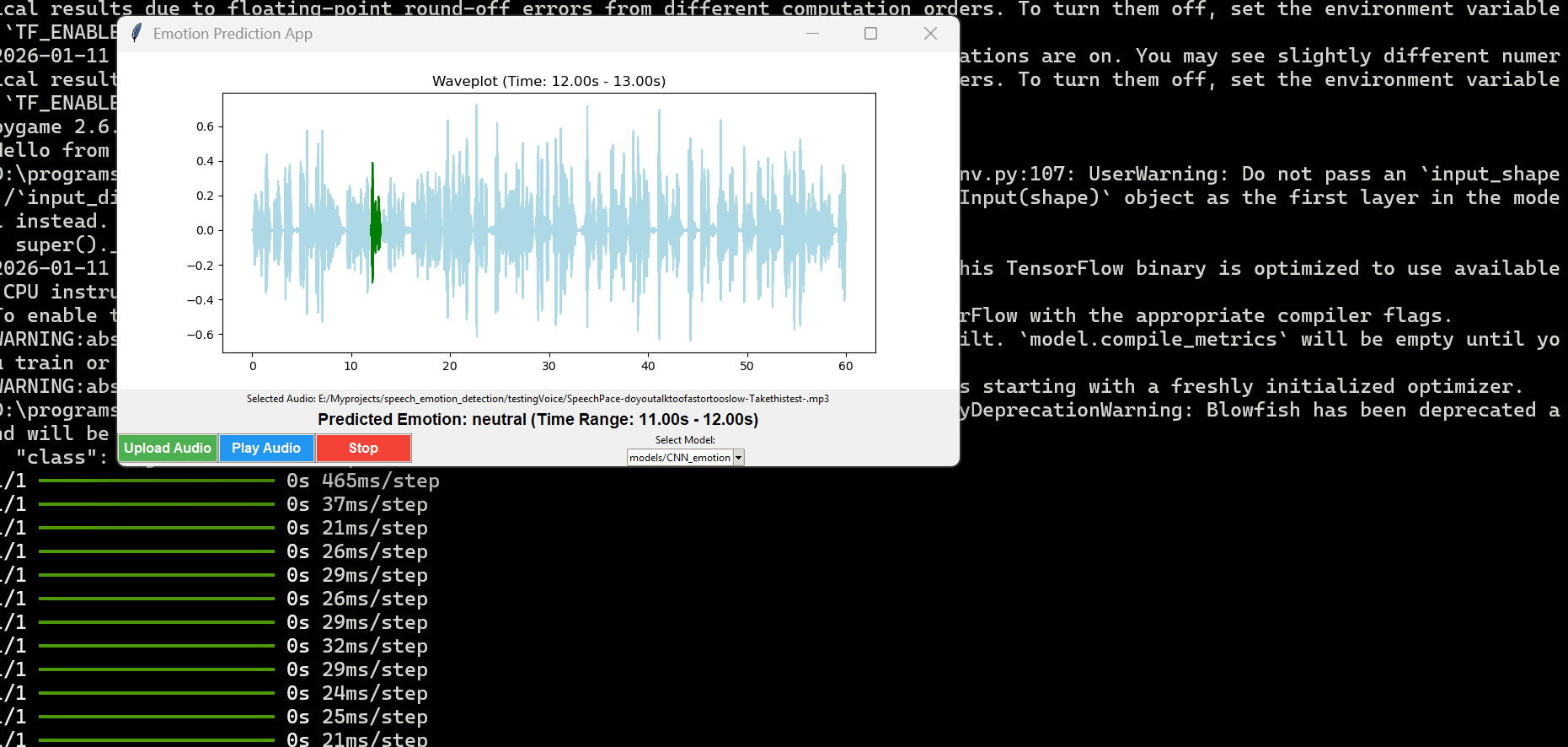Open the Select Model dropdown arrow
Screen dimensions: 1568x747
click(x=738, y=458)
